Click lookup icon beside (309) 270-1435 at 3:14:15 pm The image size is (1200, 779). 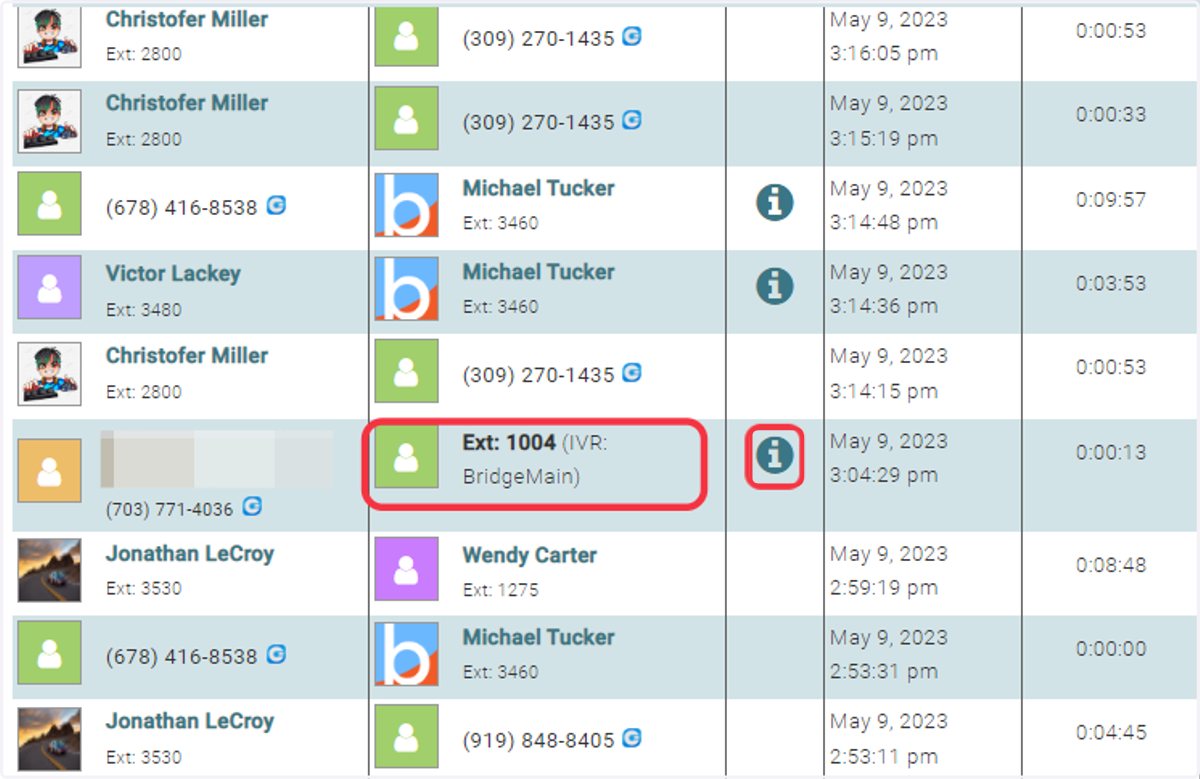coord(632,373)
